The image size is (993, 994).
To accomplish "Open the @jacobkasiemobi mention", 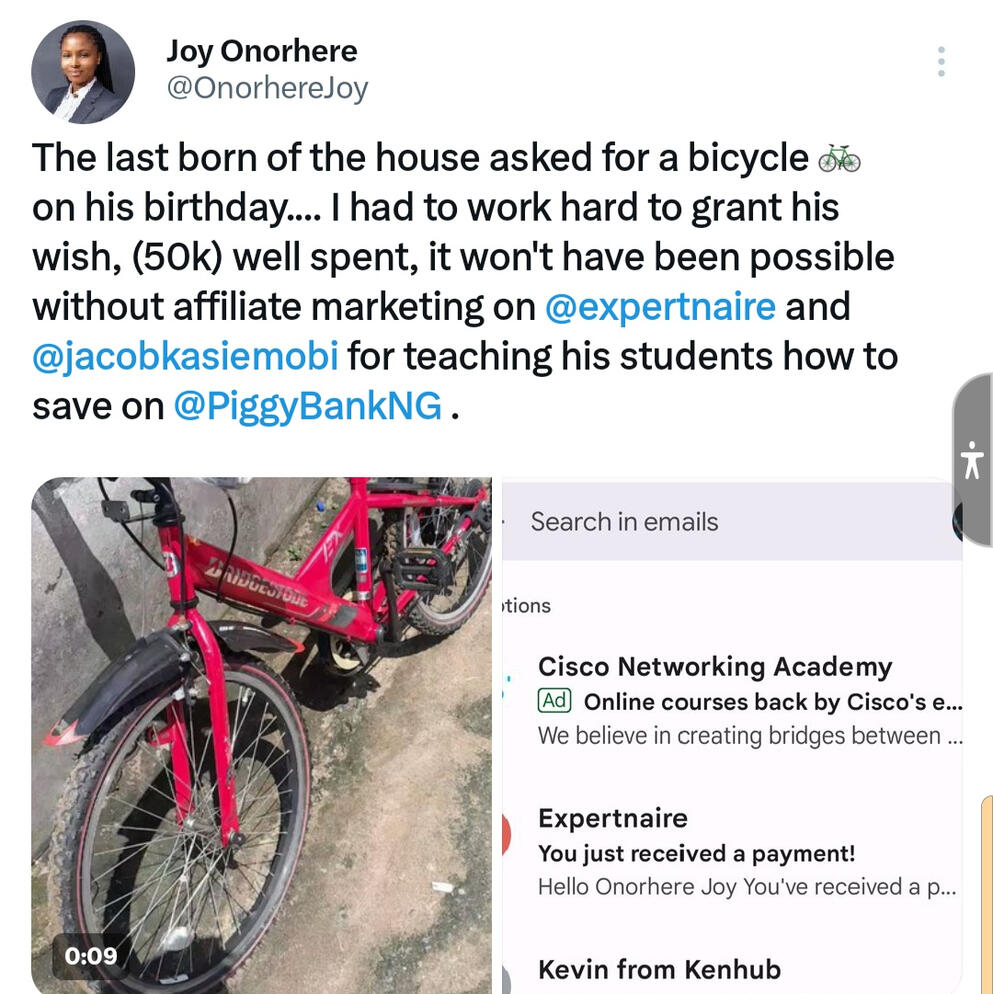I will tap(185, 356).
